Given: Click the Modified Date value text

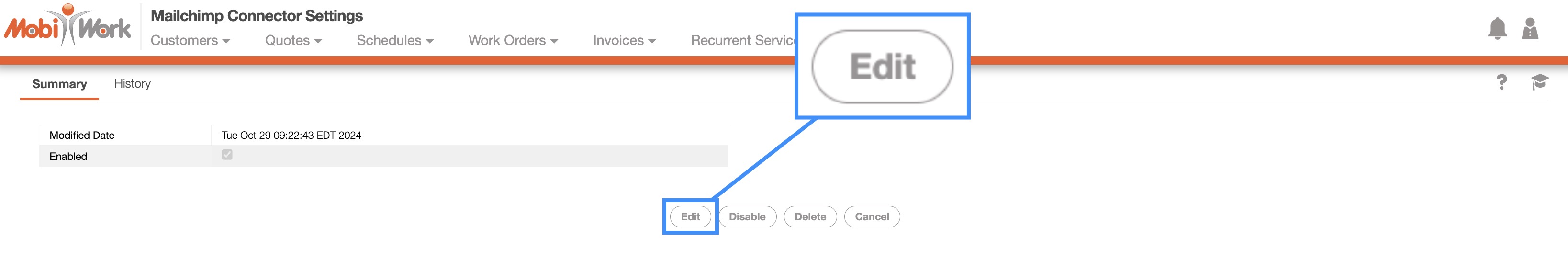Looking at the screenshot, I should [291, 135].
